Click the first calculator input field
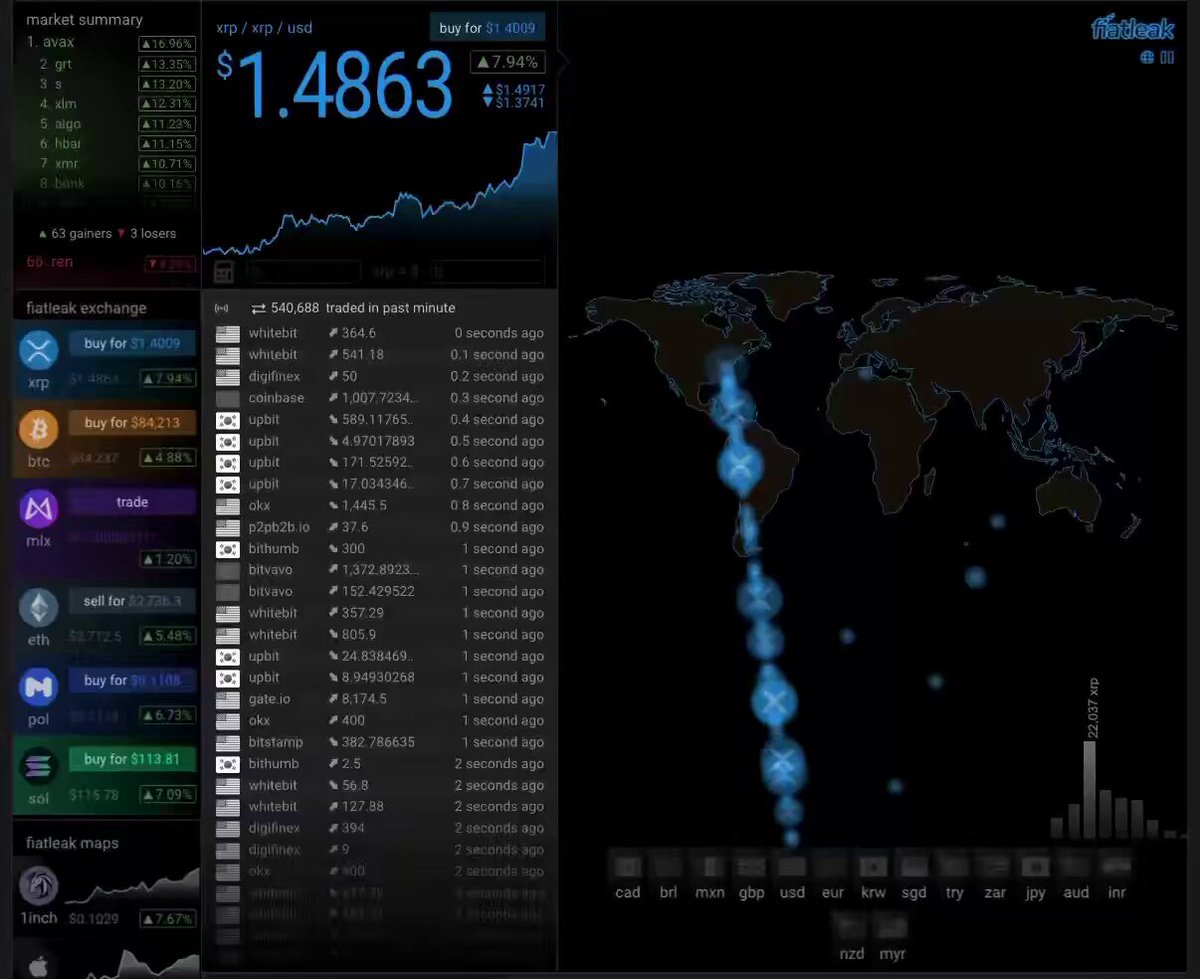1200x979 pixels. click(x=303, y=272)
